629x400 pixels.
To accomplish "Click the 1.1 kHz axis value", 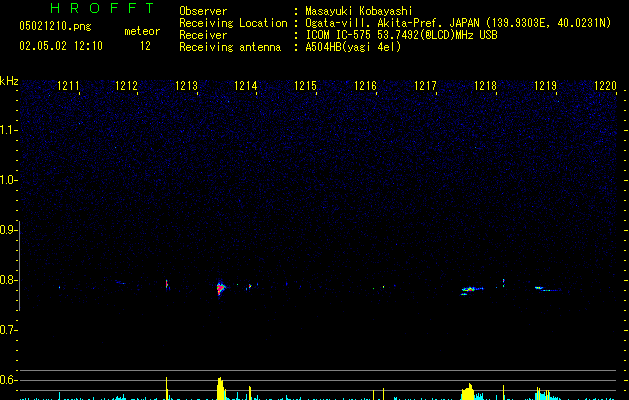I will pos(9,130).
